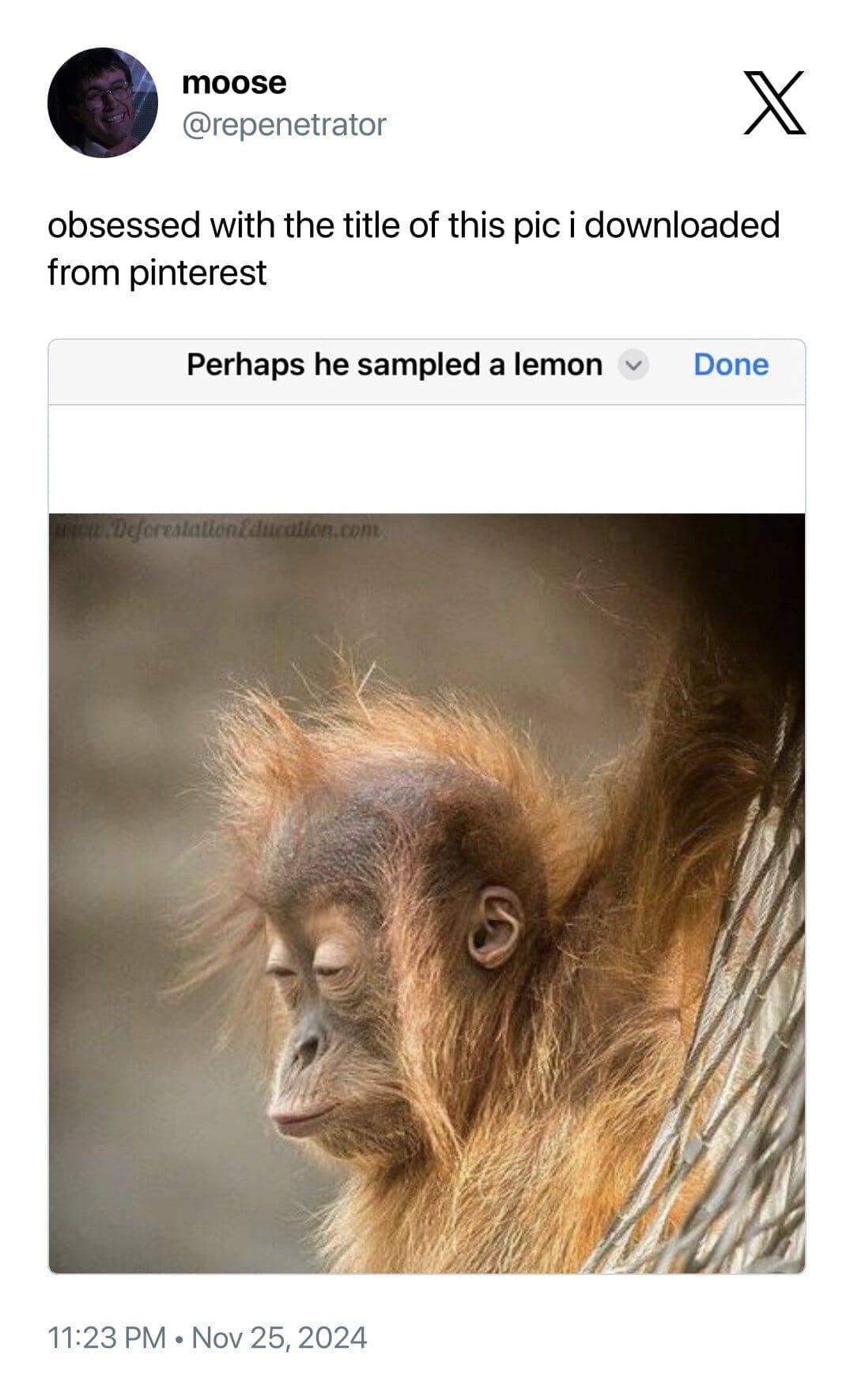Select the title Perhaps he sampled a lemon
Screen dimensions: 854x1400
395,364
